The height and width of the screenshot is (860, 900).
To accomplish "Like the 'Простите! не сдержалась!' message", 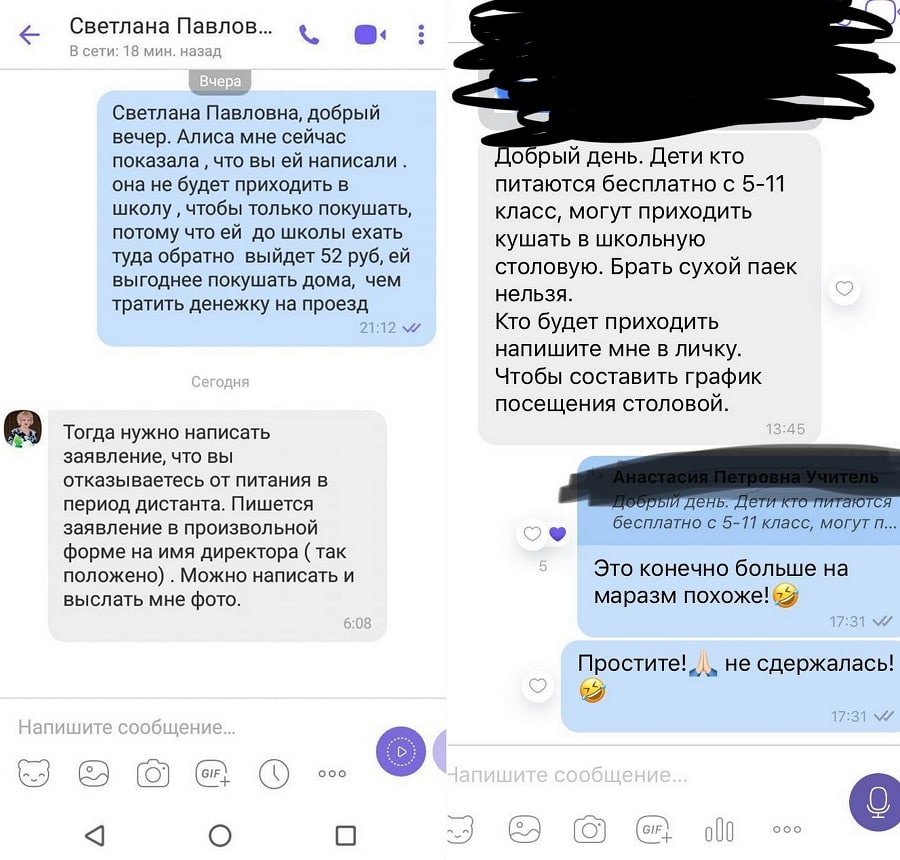I will point(537,685).
